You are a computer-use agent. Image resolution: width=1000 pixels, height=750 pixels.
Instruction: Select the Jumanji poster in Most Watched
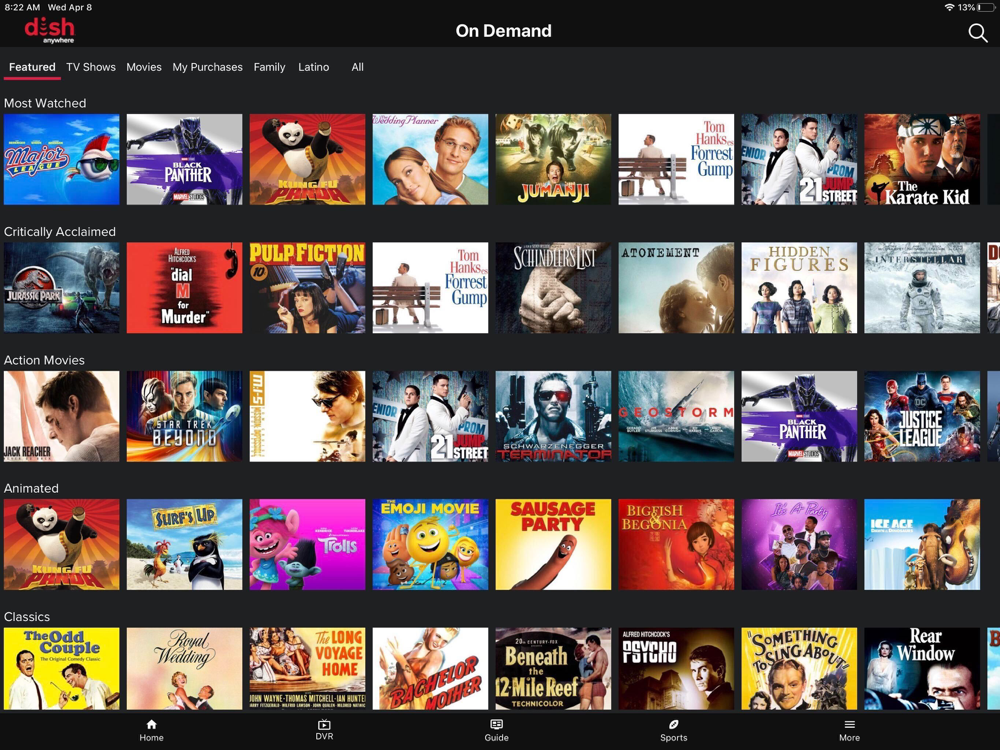coord(553,159)
